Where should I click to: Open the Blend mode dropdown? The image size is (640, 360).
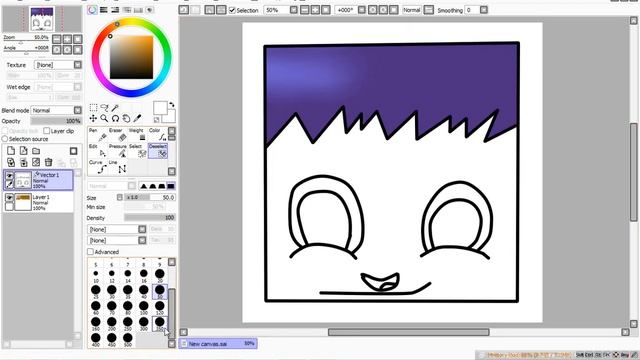point(78,110)
